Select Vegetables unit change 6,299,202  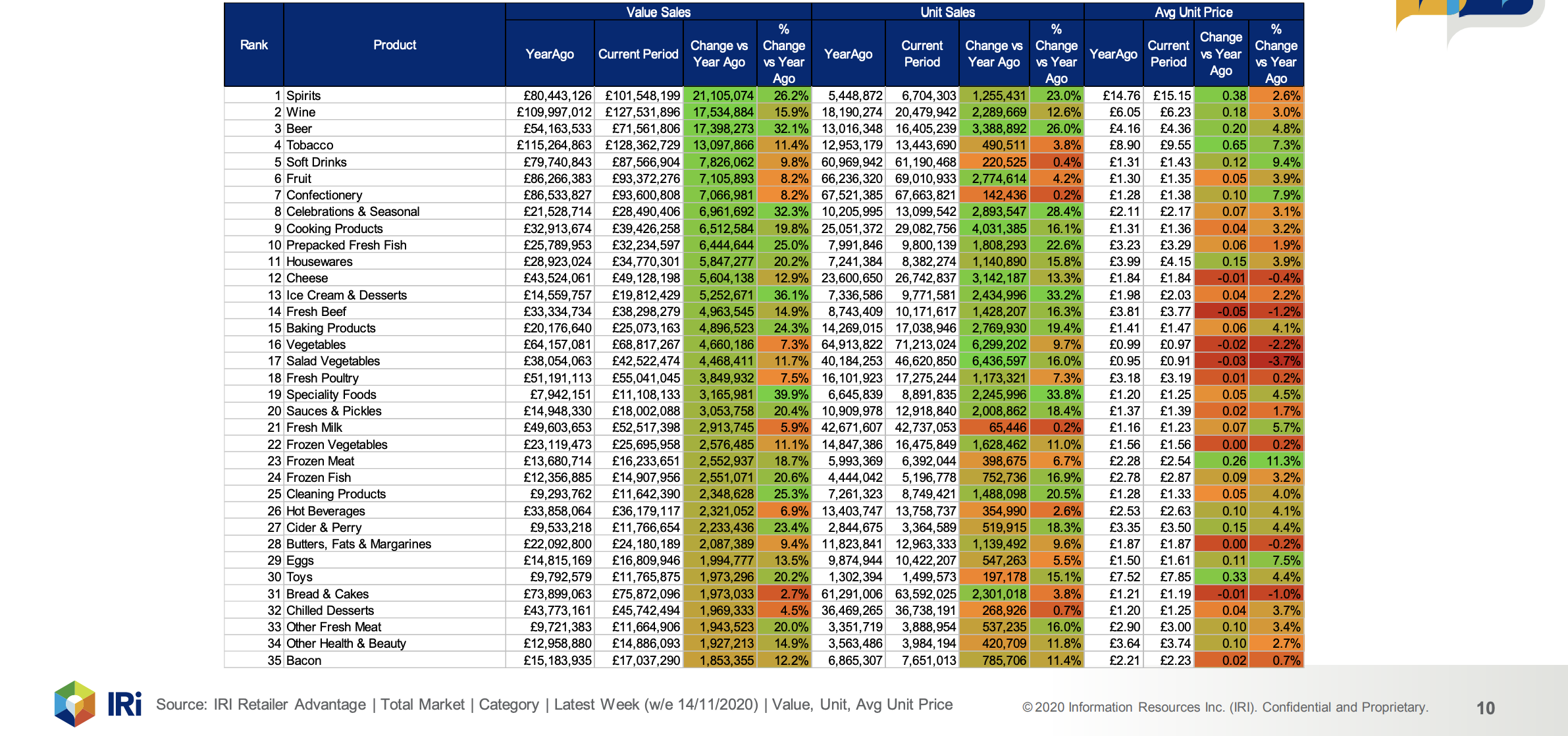coord(994,344)
